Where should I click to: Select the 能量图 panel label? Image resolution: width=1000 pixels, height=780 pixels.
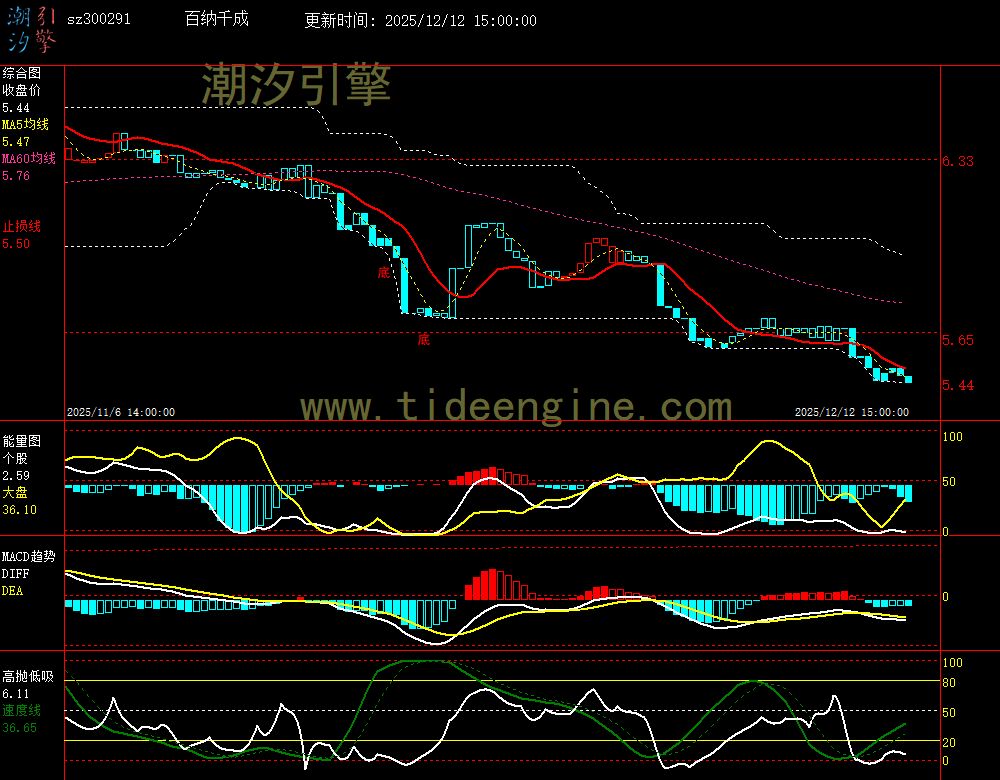point(21,440)
